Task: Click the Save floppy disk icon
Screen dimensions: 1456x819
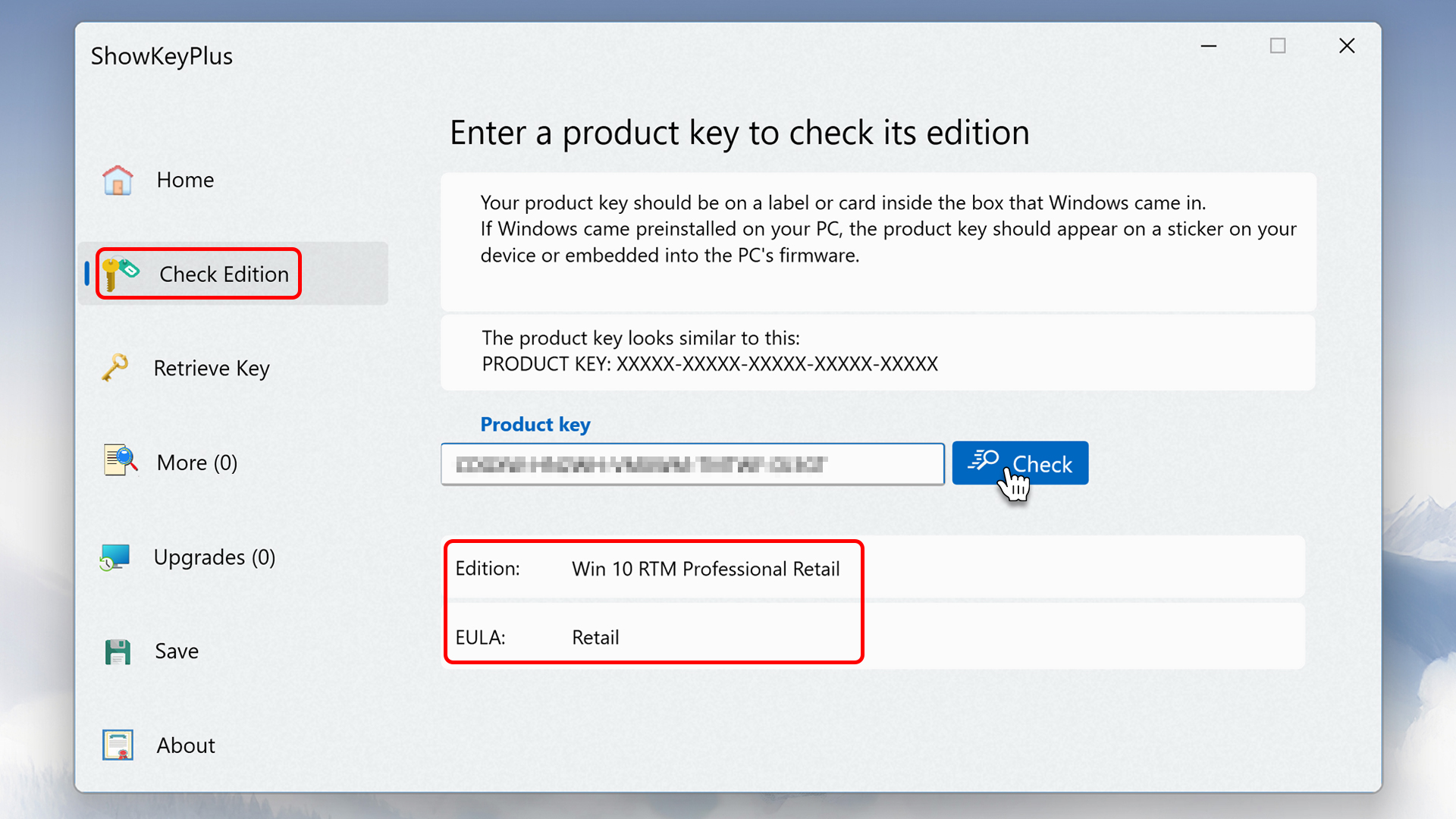Action: pyautogui.click(x=118, y=651)
